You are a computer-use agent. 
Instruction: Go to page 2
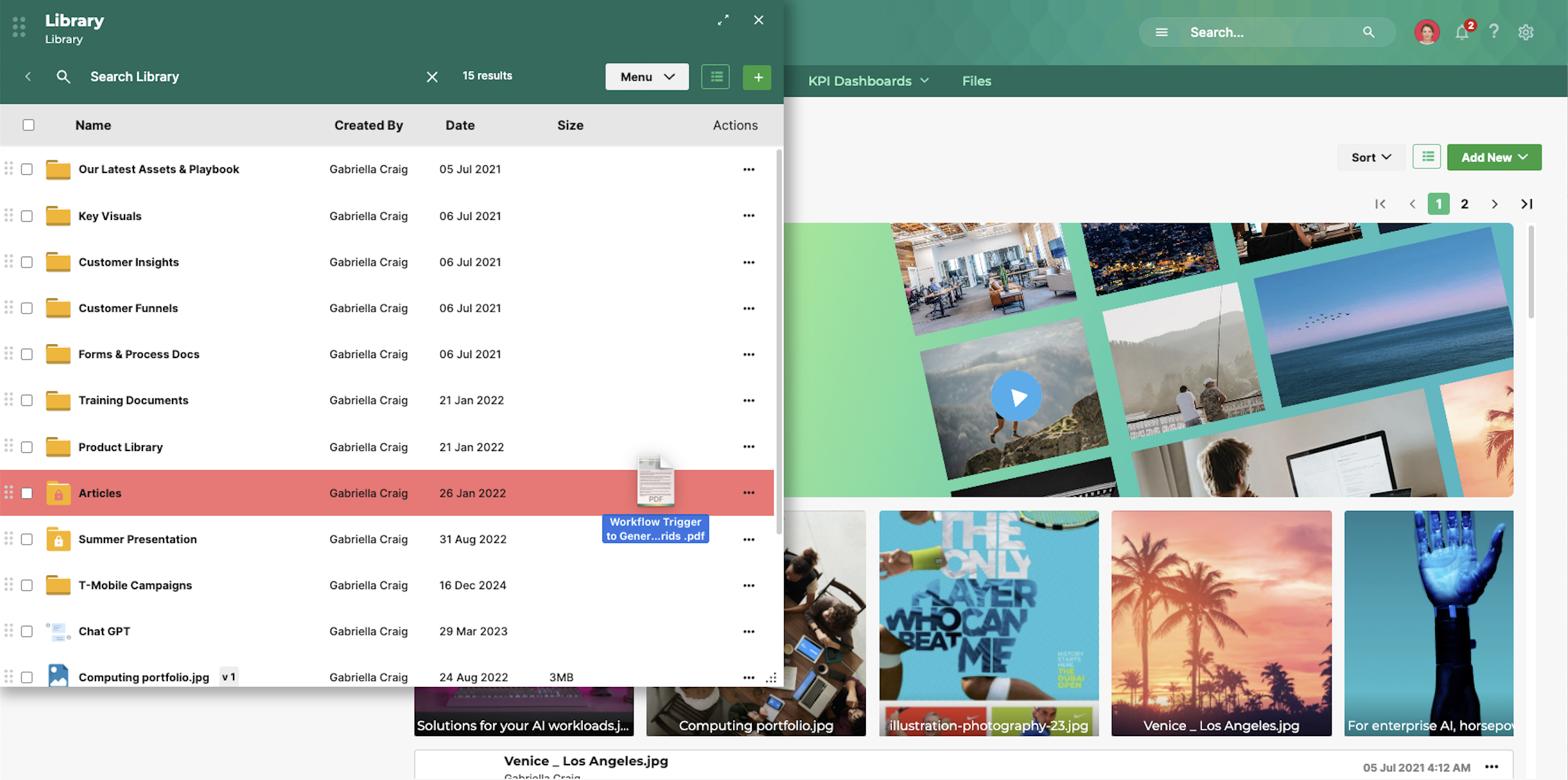pyautogui.click(x=1465, y=204)
